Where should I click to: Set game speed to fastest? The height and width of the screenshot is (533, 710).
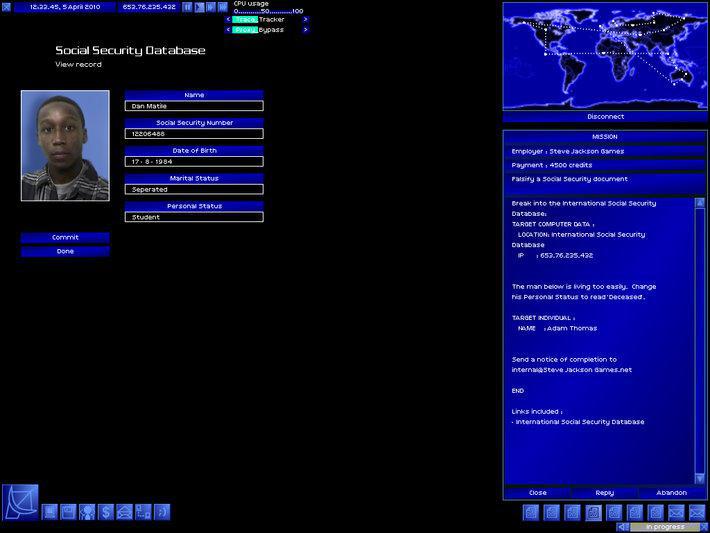pos(223,7)
